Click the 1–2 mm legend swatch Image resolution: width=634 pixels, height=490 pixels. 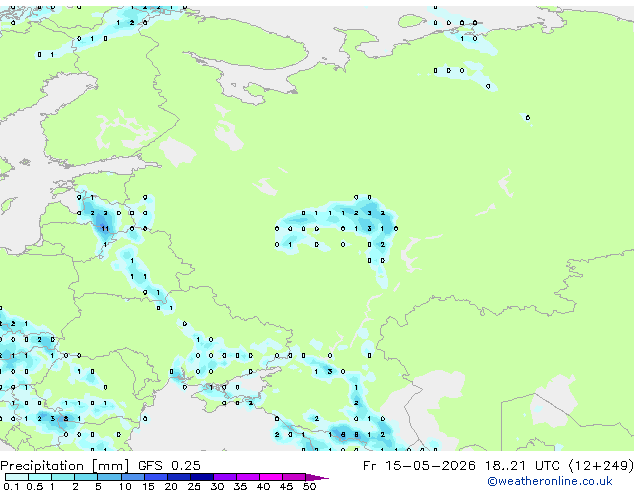(63, 477)
